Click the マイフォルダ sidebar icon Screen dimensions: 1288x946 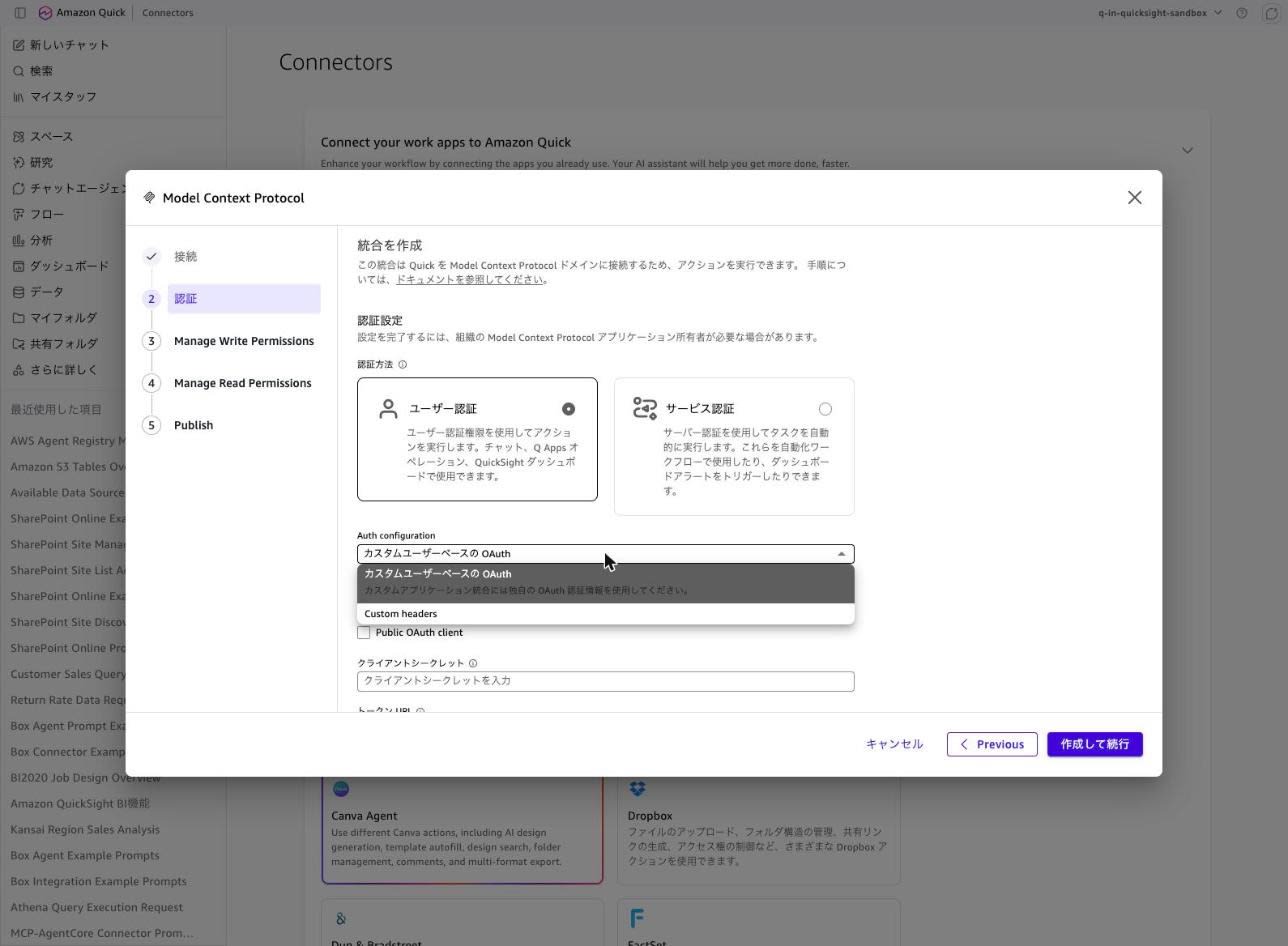pos(18,318)
